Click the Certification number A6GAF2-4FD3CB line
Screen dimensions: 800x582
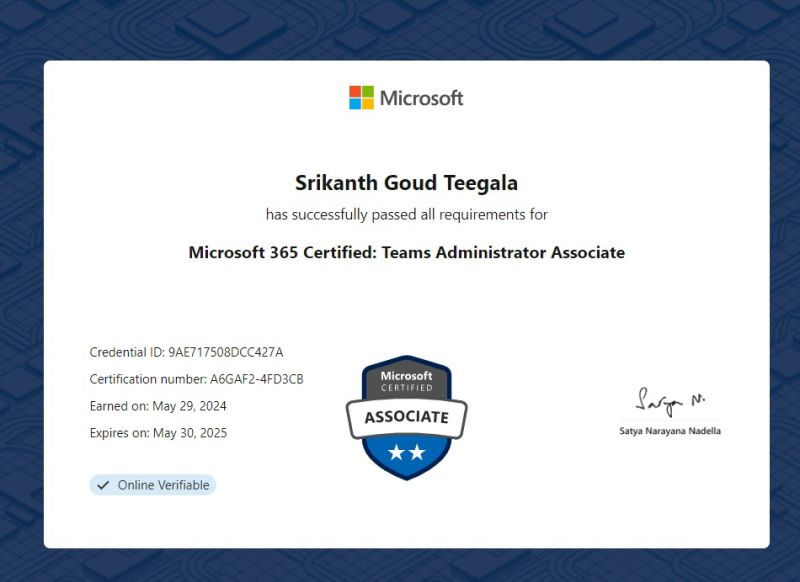[x=196, y=379]
